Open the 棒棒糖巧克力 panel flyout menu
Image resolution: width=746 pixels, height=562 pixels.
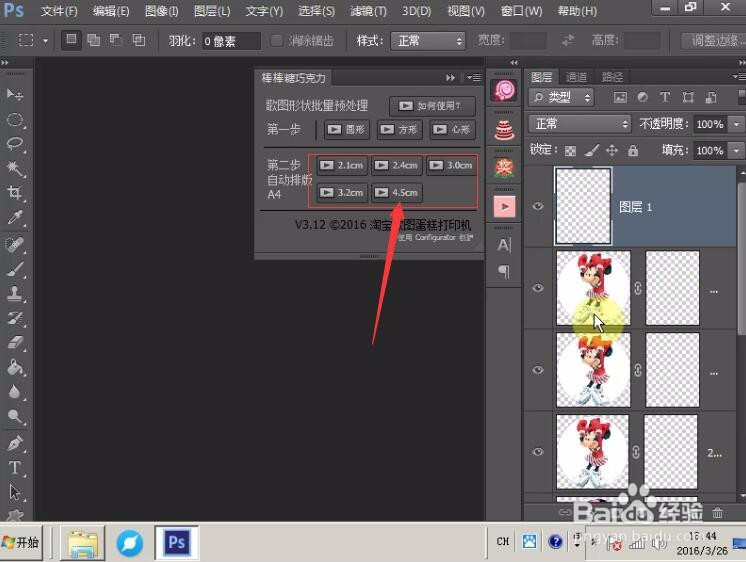click(x=474, y=78)
